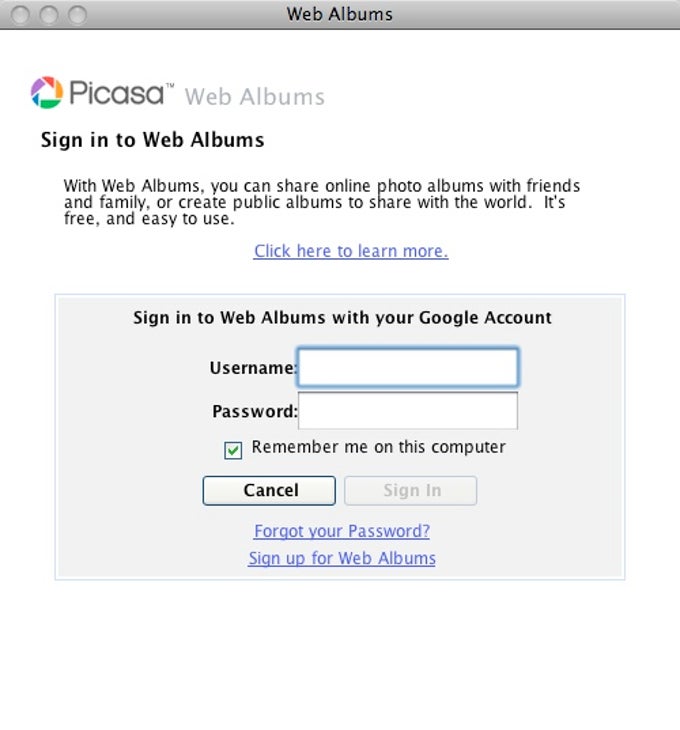This screenshot has height=730, width=680.
Task: Click the gray Web Albums logo text
Action: pos(255,97)
